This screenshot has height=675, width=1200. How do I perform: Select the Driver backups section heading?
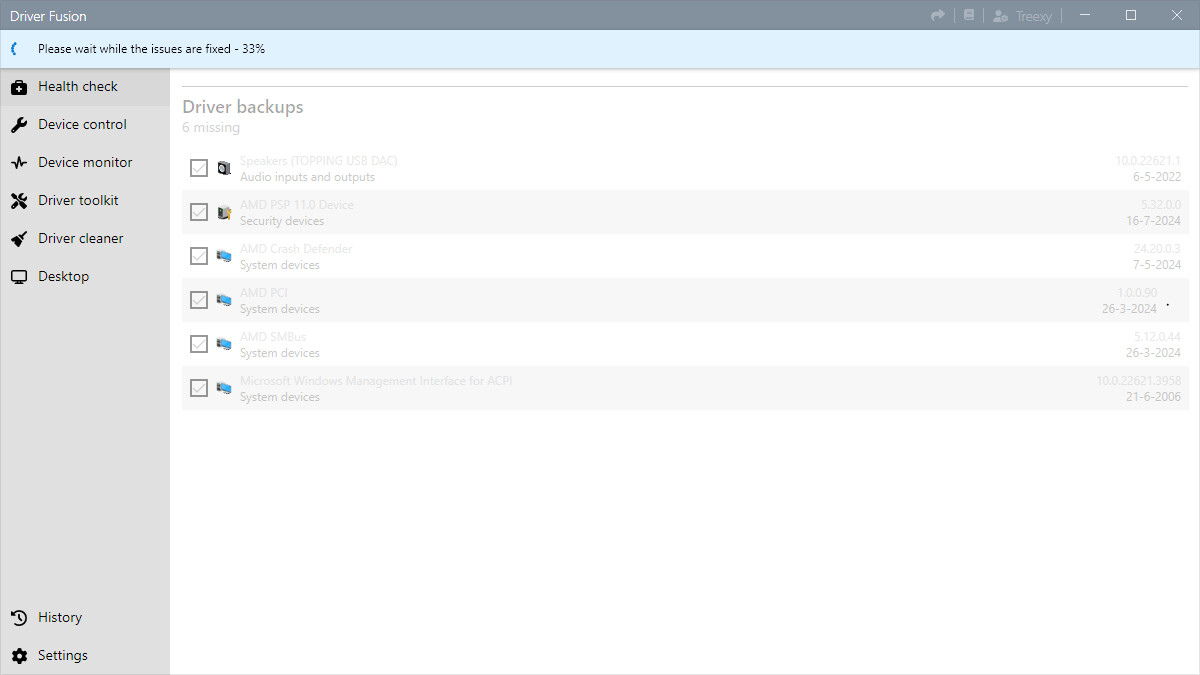pyautogui.click(x=242, y=107)
